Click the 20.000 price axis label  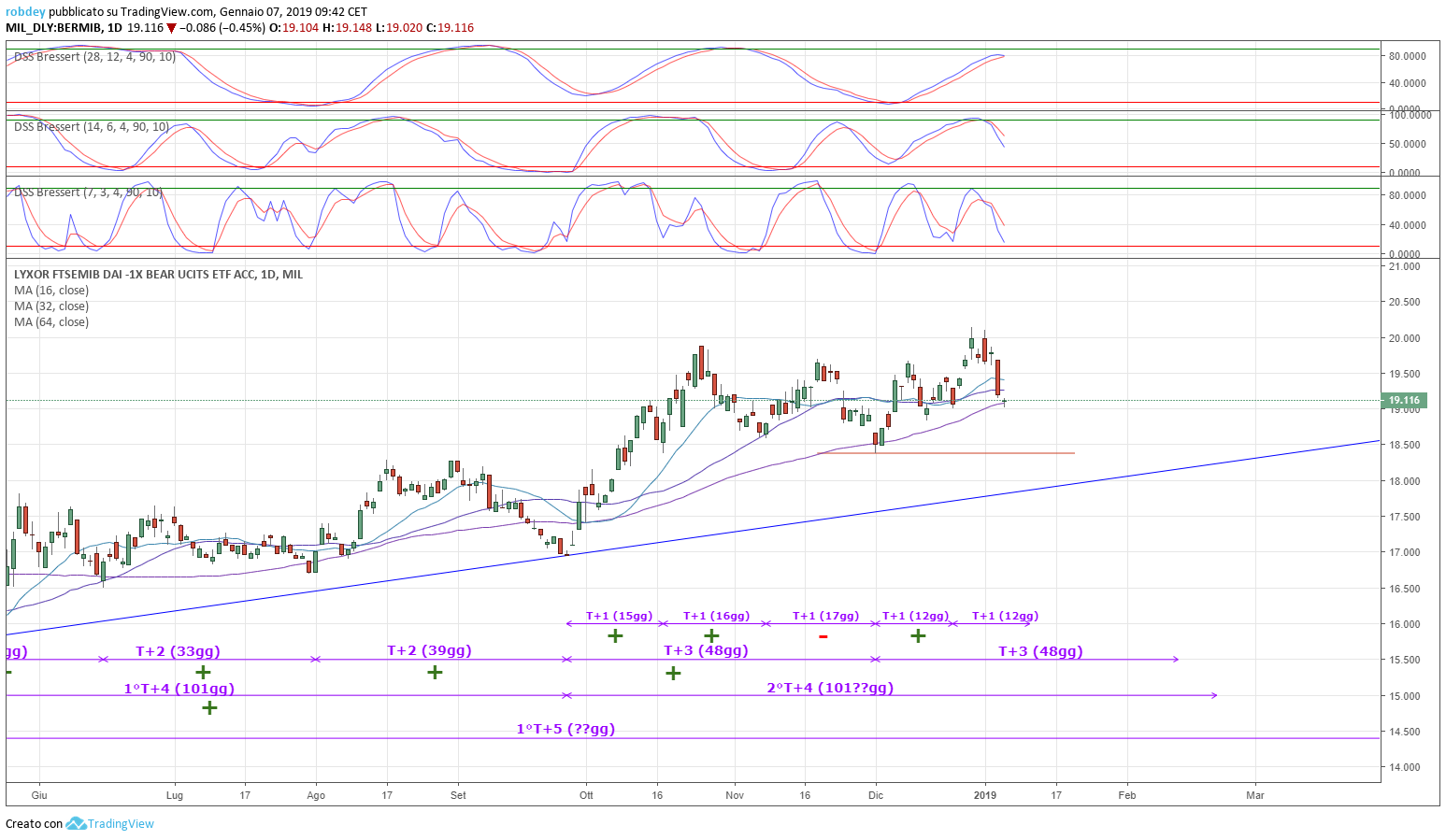click(x=1404, y=338)
